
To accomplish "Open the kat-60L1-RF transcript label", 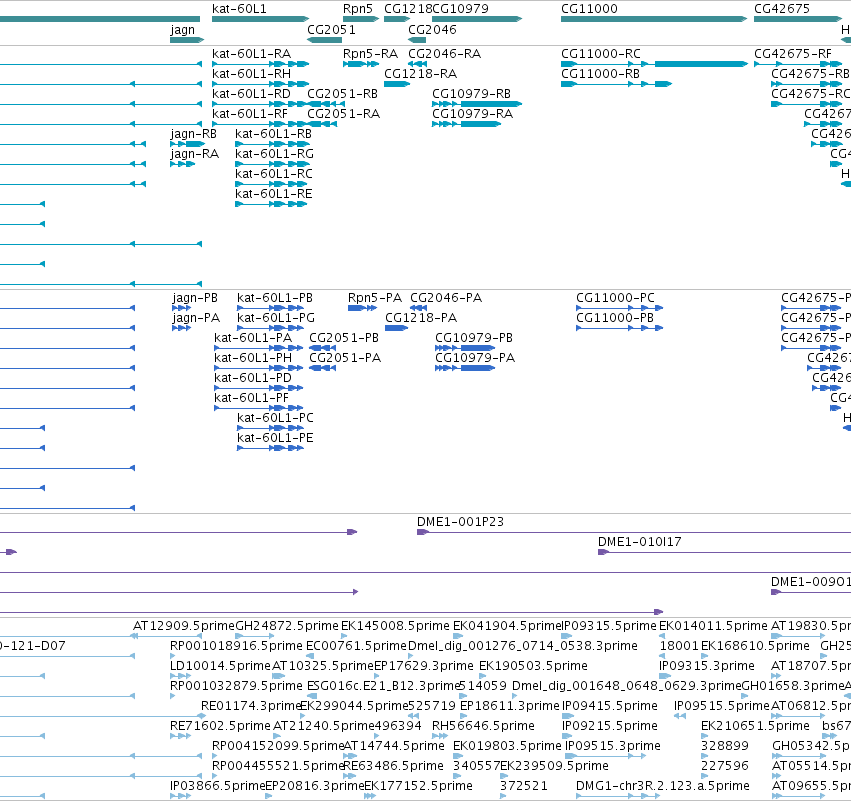I will click(x=250, y=114).
